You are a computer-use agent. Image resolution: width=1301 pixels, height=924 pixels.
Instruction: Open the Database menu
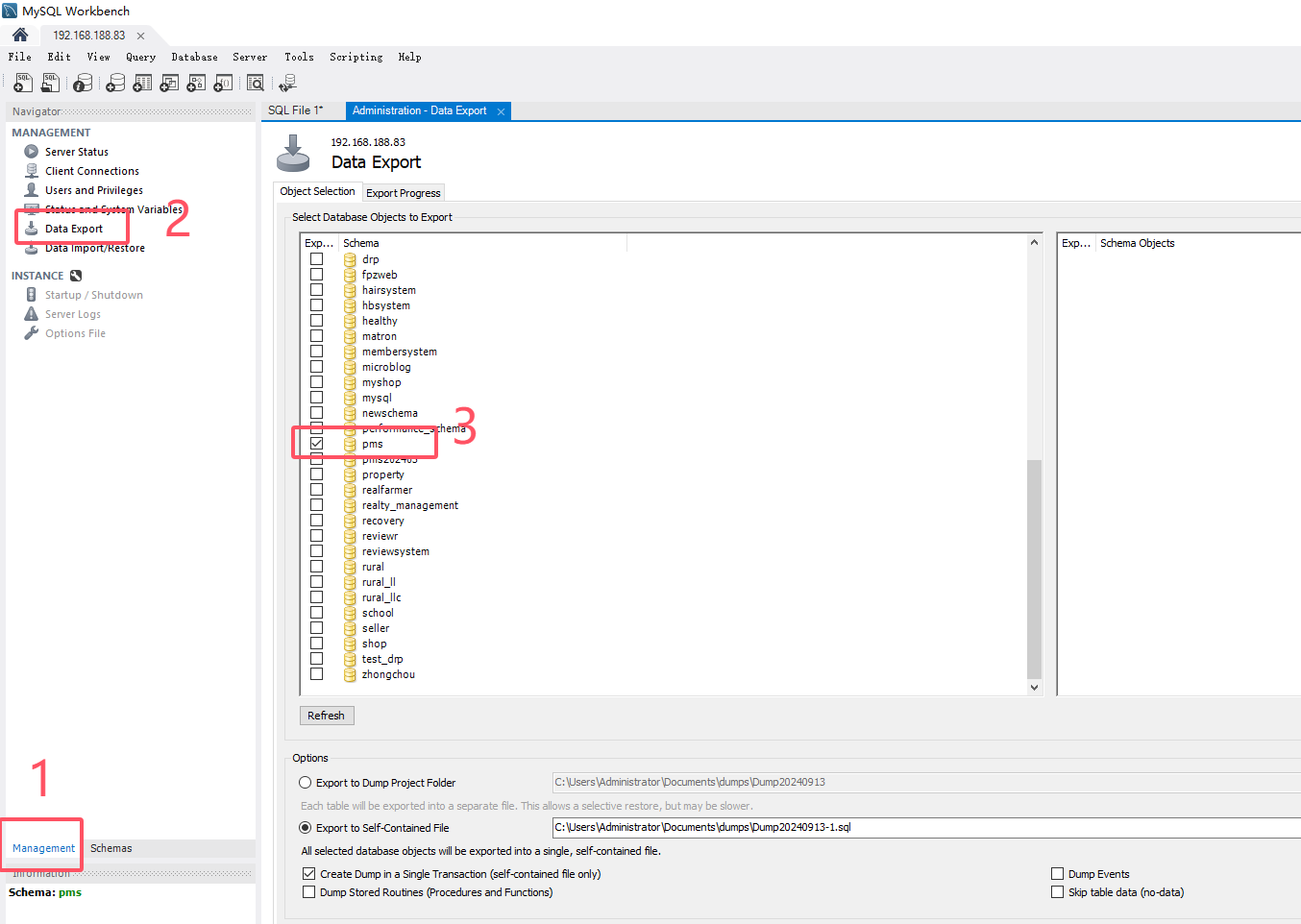[x=195, y=57]
